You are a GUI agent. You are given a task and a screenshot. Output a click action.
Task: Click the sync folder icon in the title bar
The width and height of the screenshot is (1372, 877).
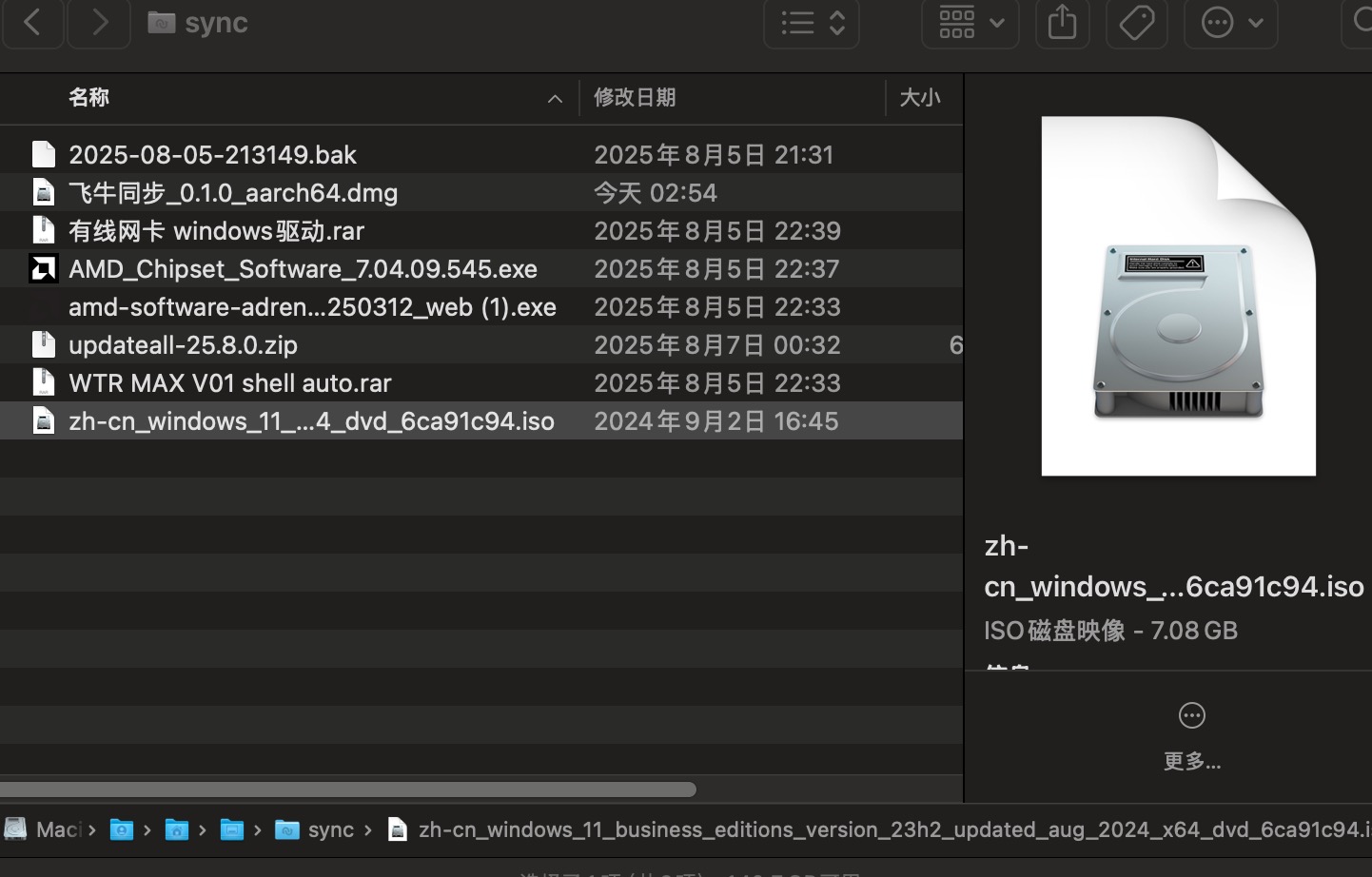tap(162, 23)
